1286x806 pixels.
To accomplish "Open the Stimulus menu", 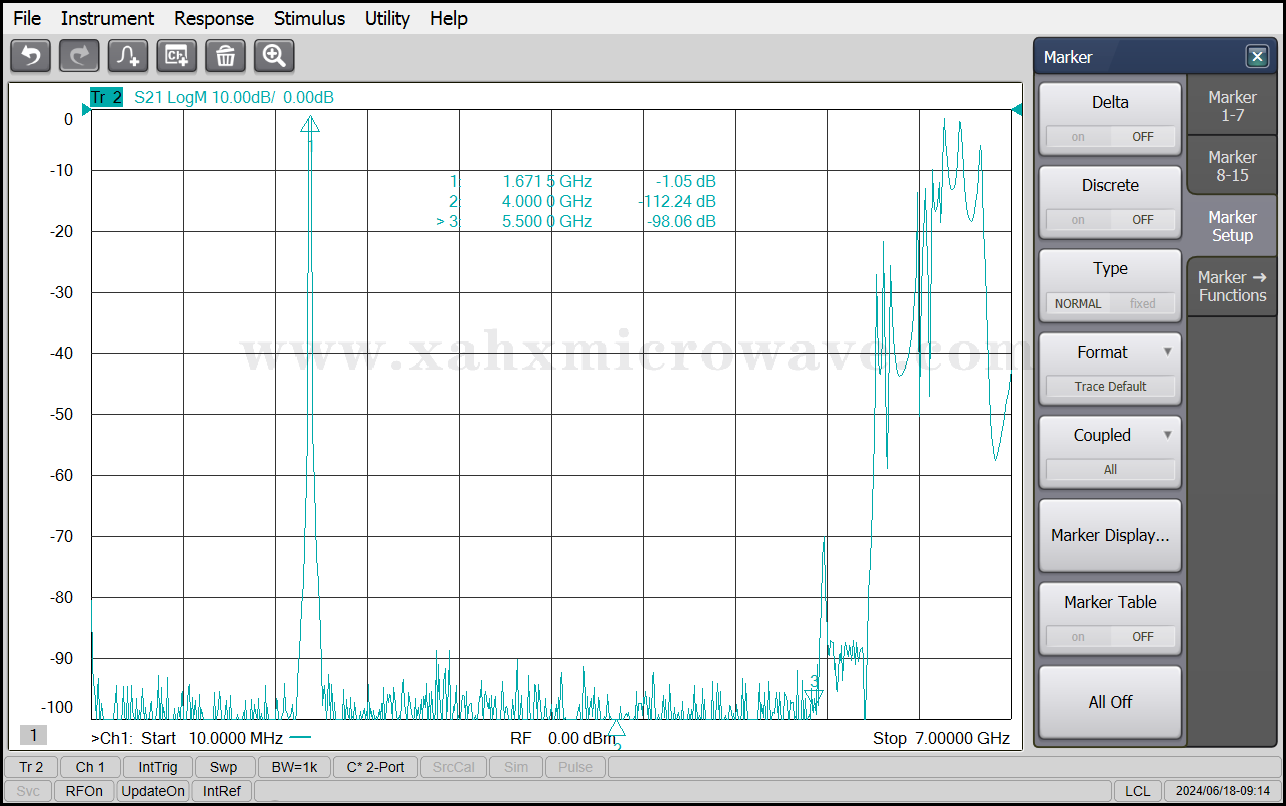I will coord(309,18).
